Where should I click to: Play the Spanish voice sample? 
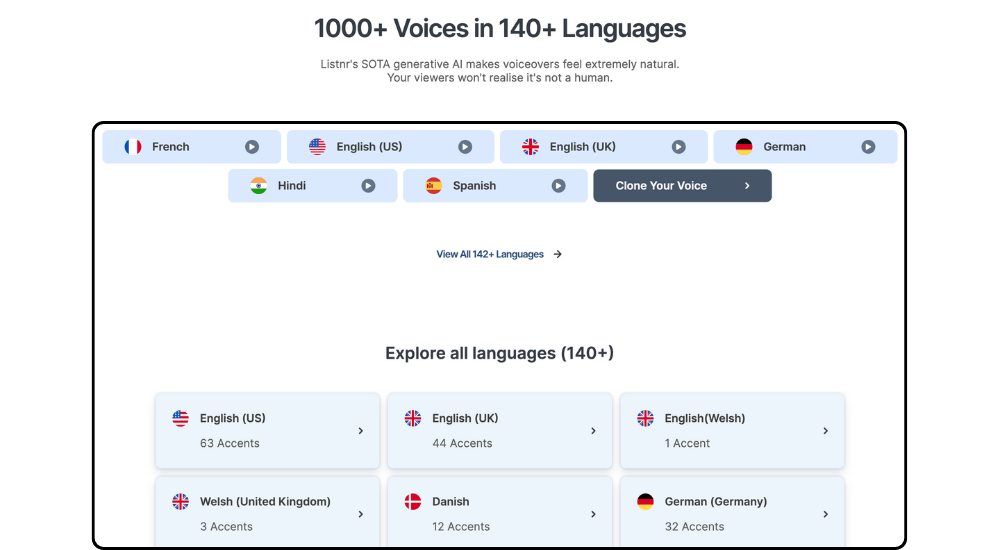click(558, 186)
